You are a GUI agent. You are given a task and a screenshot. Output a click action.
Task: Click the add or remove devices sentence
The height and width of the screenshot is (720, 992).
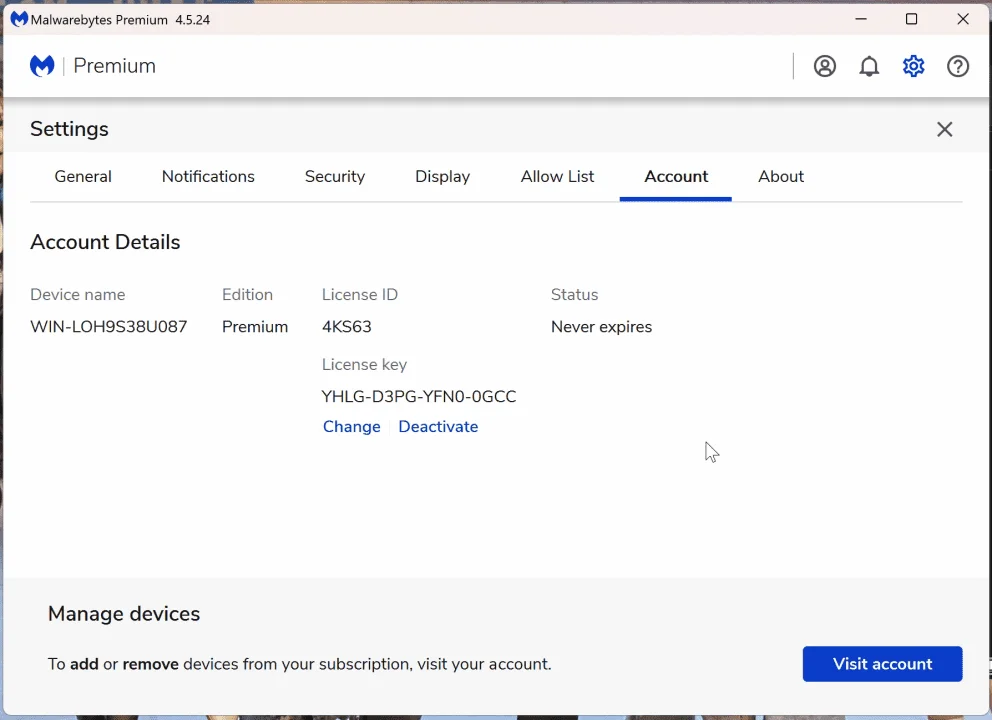299,664
